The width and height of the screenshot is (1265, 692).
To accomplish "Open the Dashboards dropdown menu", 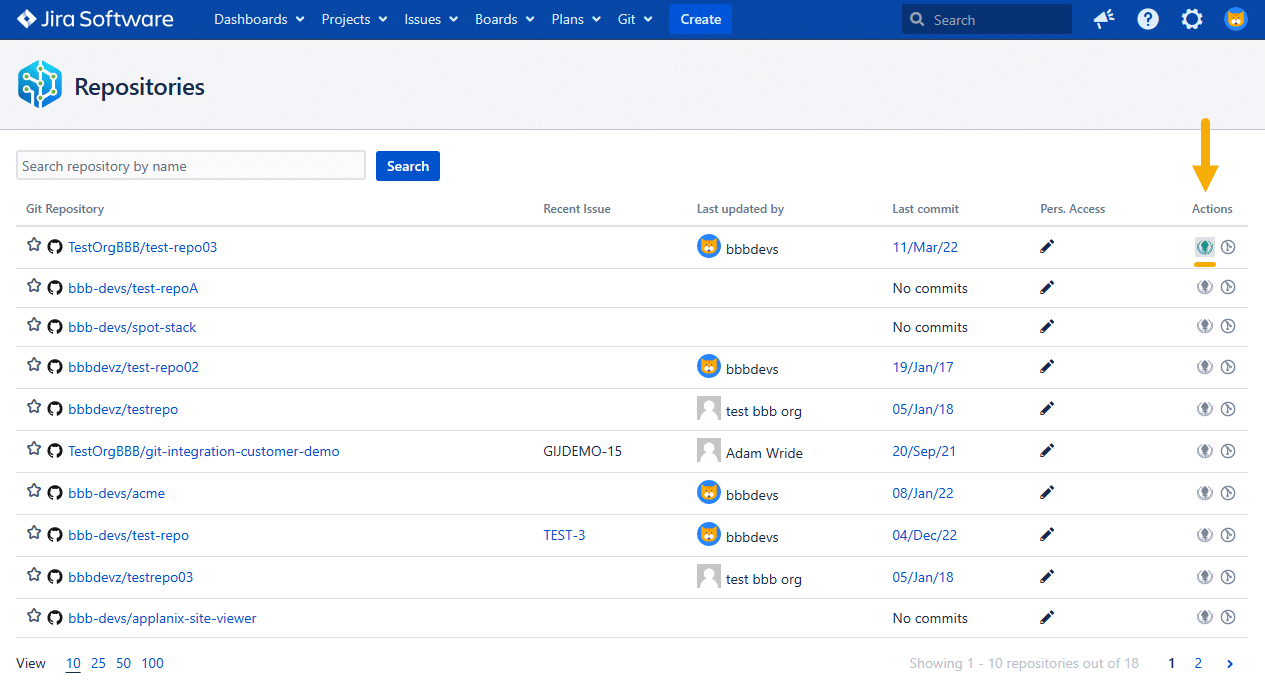I will tap(258, 19).
